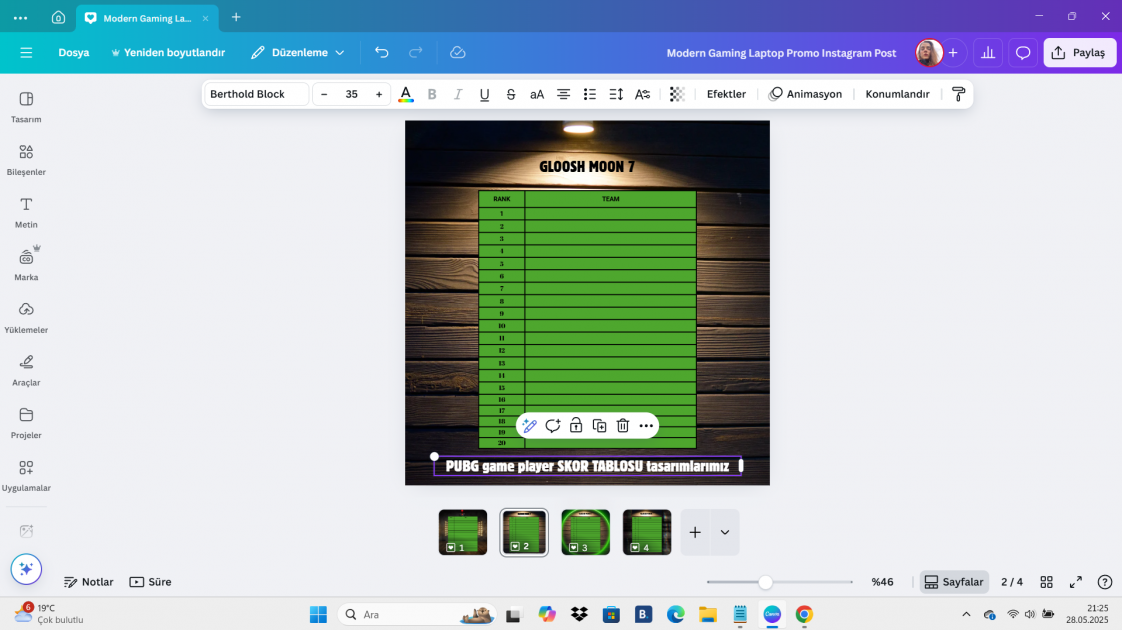
Task: Open the Bileşenler elements panel
Action: [x=26, y=158]
